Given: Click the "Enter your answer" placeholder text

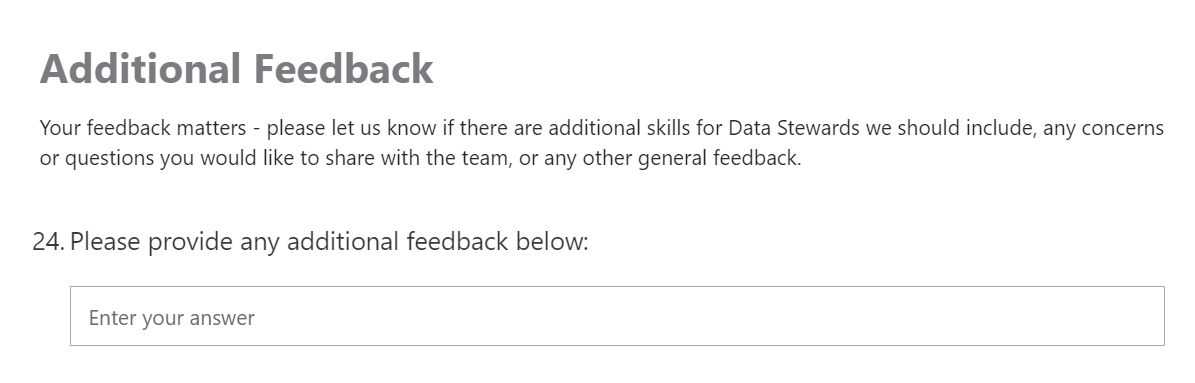Looking at the screenshot, I should coord(171,318).
